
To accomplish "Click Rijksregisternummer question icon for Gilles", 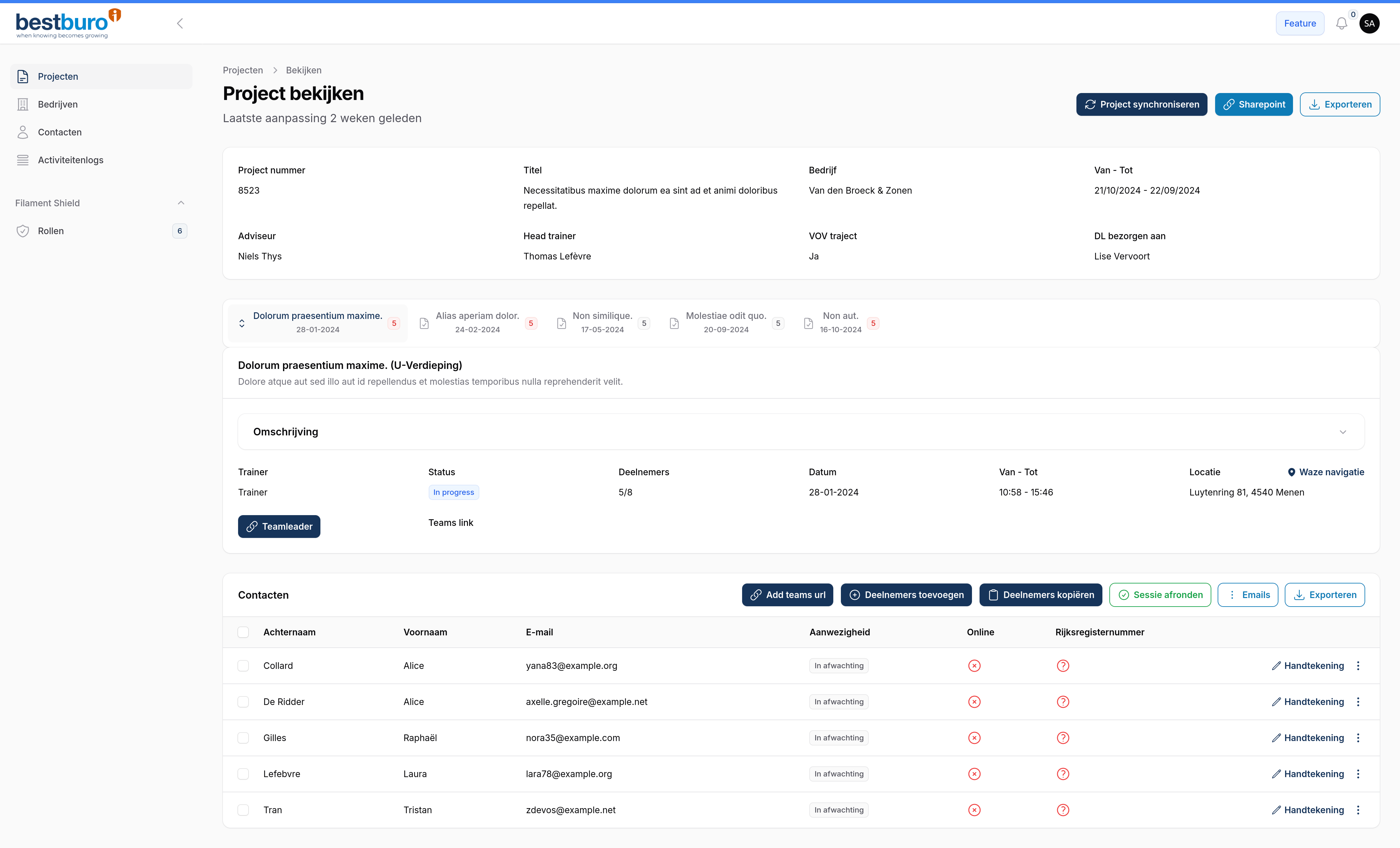I will point(1063,738).
